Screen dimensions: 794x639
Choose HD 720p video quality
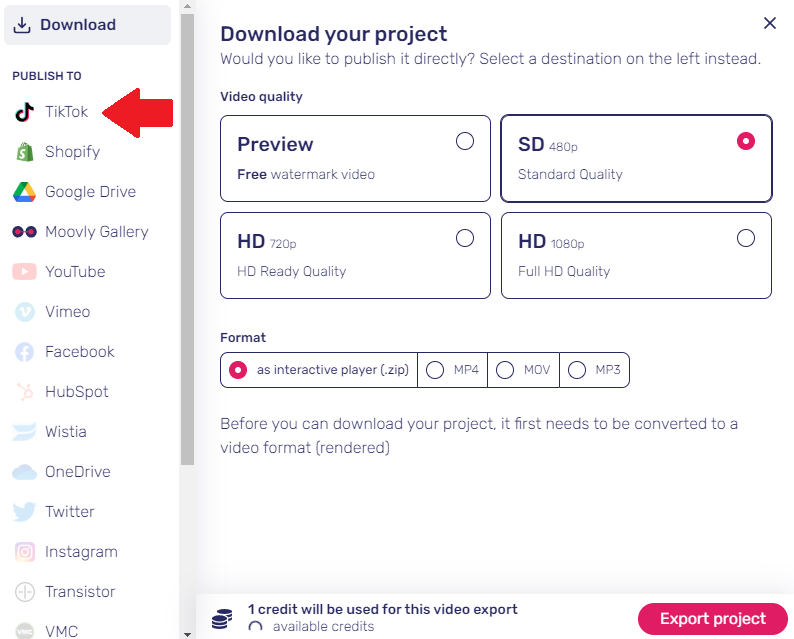click(355, 256)
